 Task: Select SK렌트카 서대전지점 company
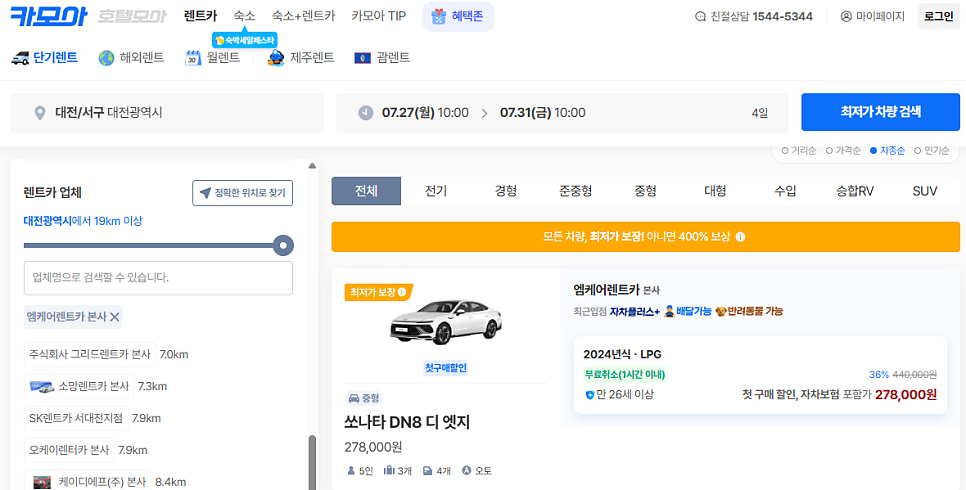(x=76, y=418)
